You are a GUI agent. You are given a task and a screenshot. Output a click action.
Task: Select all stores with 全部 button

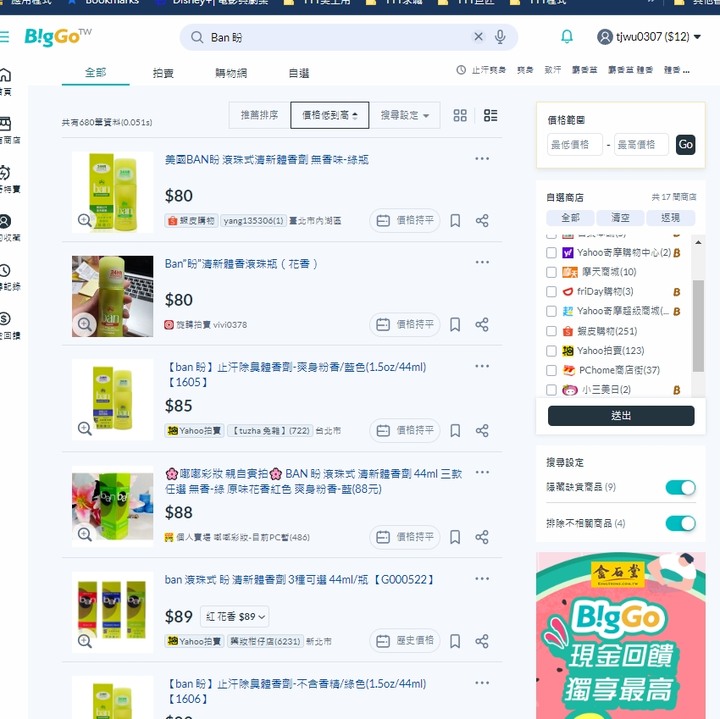point(570,218)
